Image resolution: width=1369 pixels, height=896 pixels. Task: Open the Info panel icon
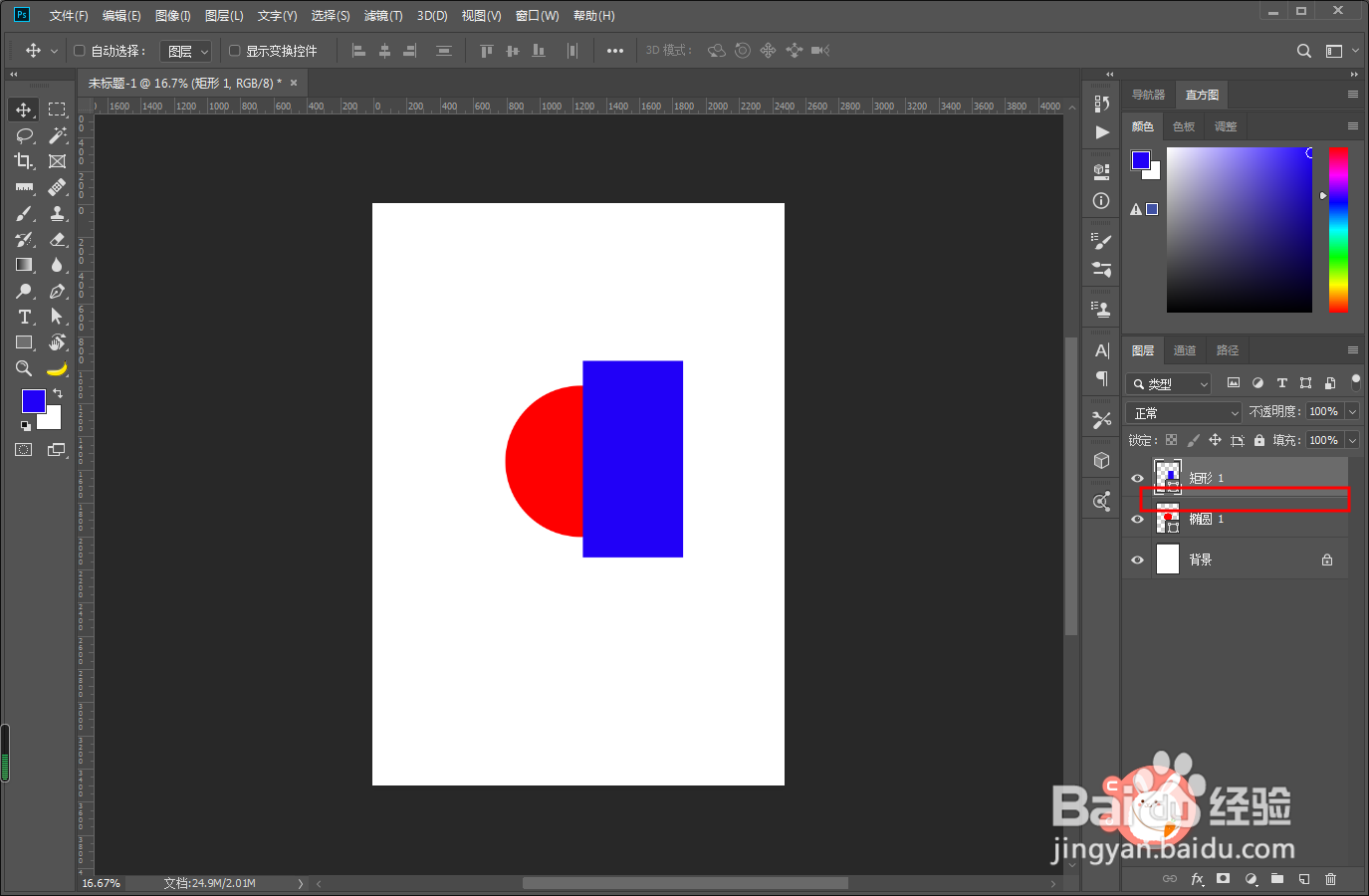1101,200
